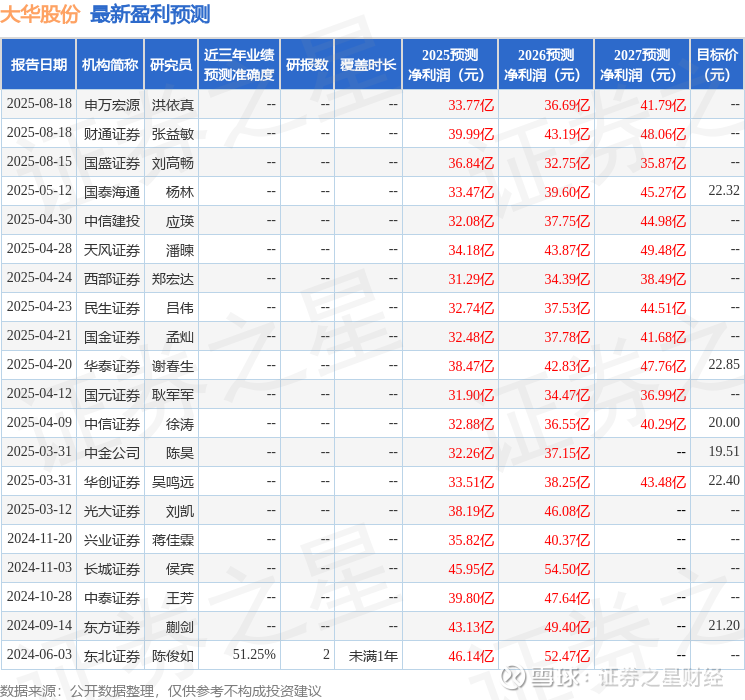Click the 数据来源 disclaimer text

click(x=161, y=690)
